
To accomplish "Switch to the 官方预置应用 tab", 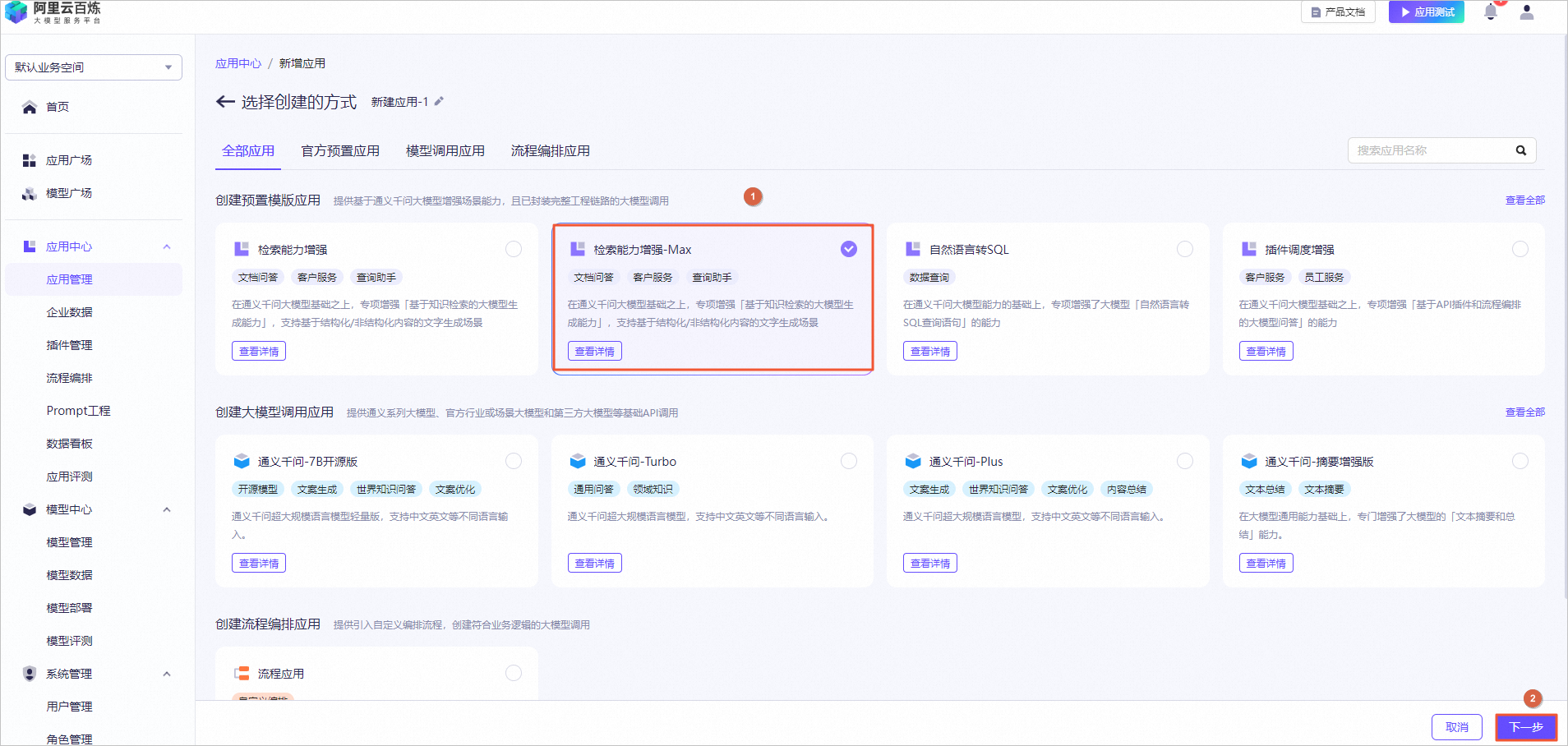I will click(340, 151).
